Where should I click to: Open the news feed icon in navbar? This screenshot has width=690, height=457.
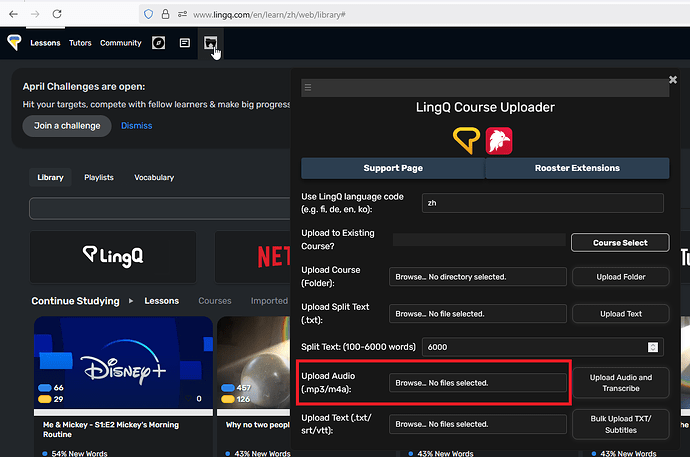click(x=185, y=43)
